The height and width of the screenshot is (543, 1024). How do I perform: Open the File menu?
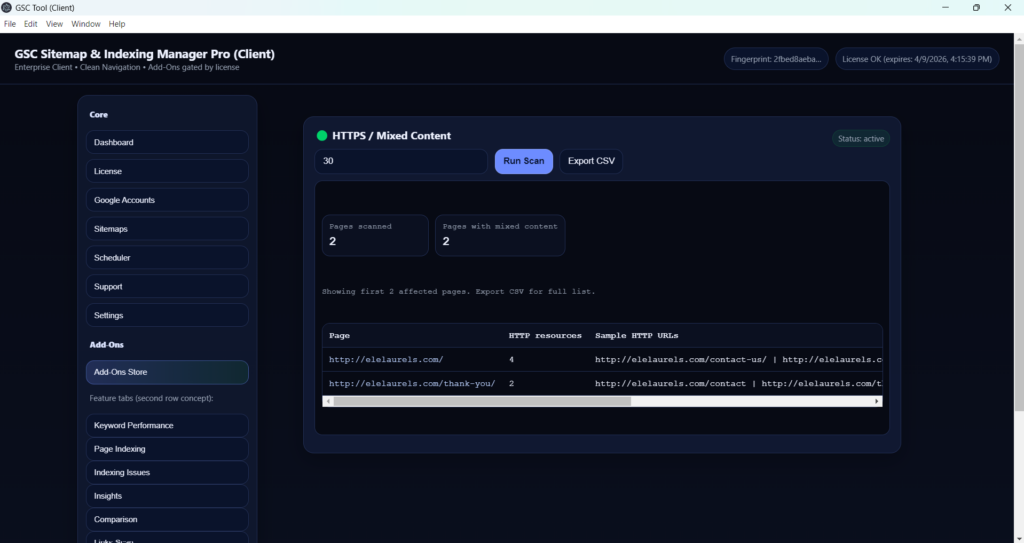coord(10,23)
